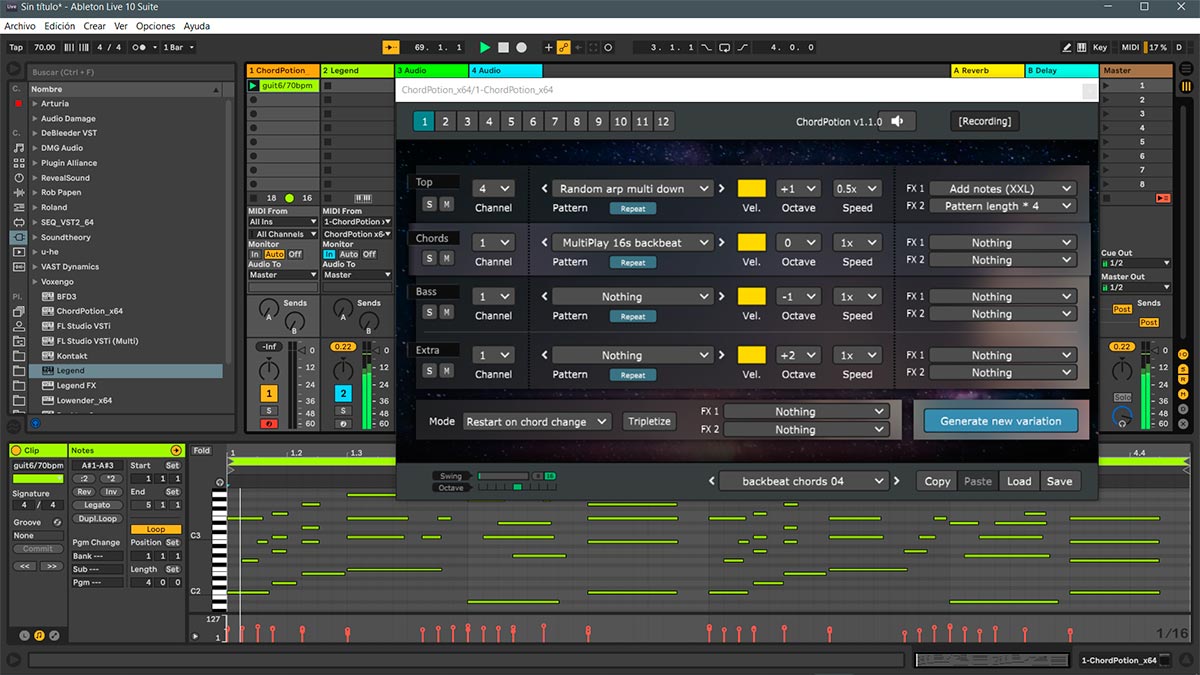The image size is (1200, 675).
Task: Click the Copy preset button
Action: tap(937, 481)
